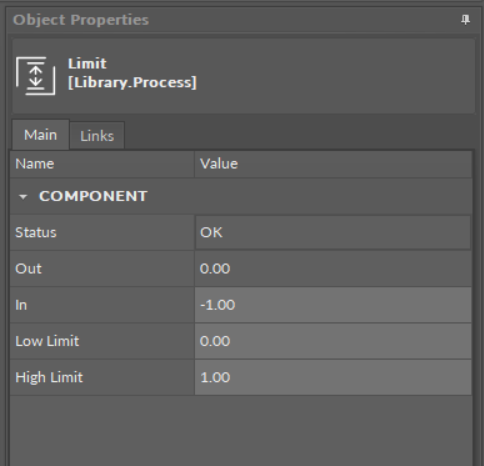484x466 pixels.
Task: Select the Main tab
Action: 40,135
